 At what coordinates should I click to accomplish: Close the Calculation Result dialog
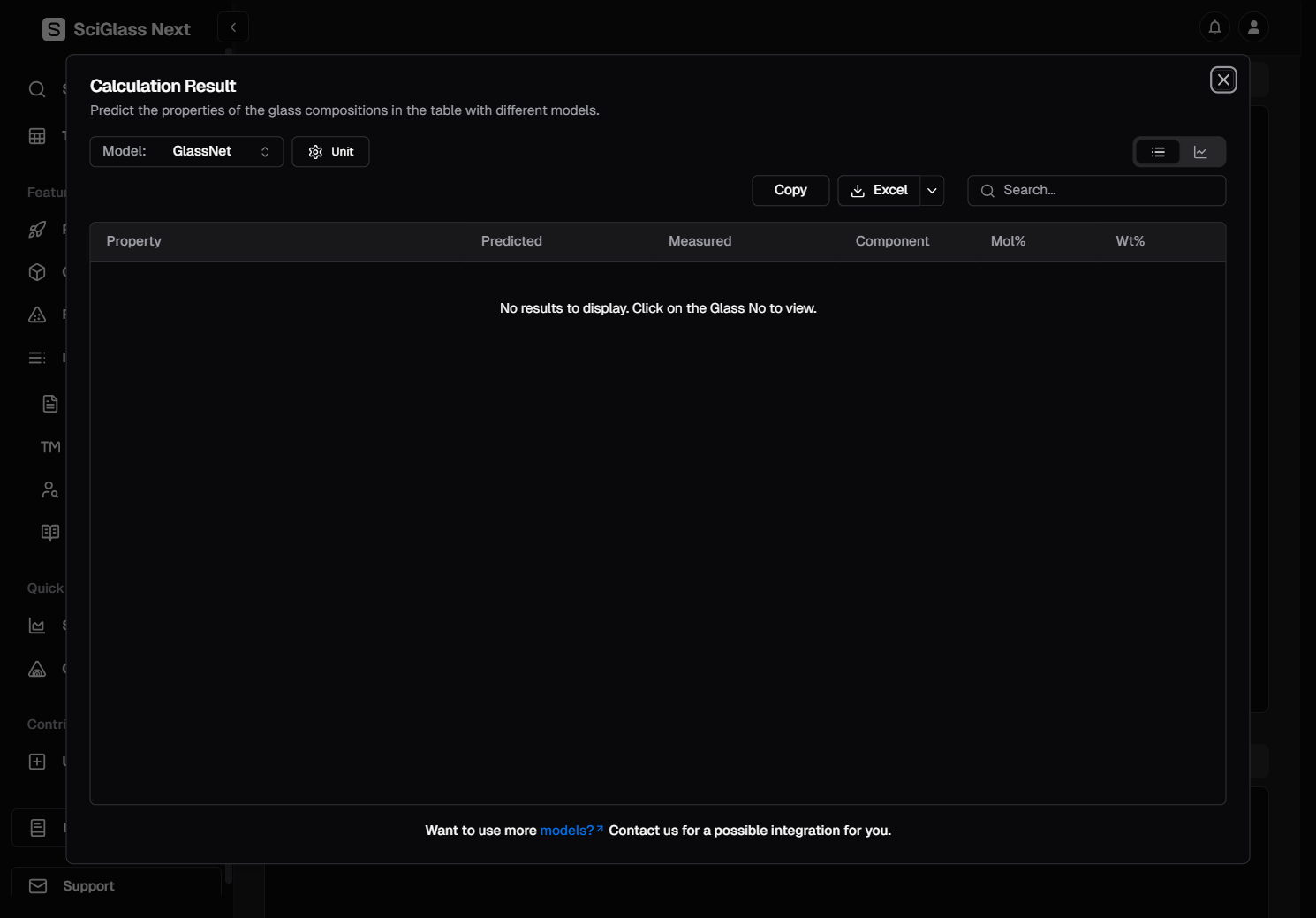(1223, 80)
